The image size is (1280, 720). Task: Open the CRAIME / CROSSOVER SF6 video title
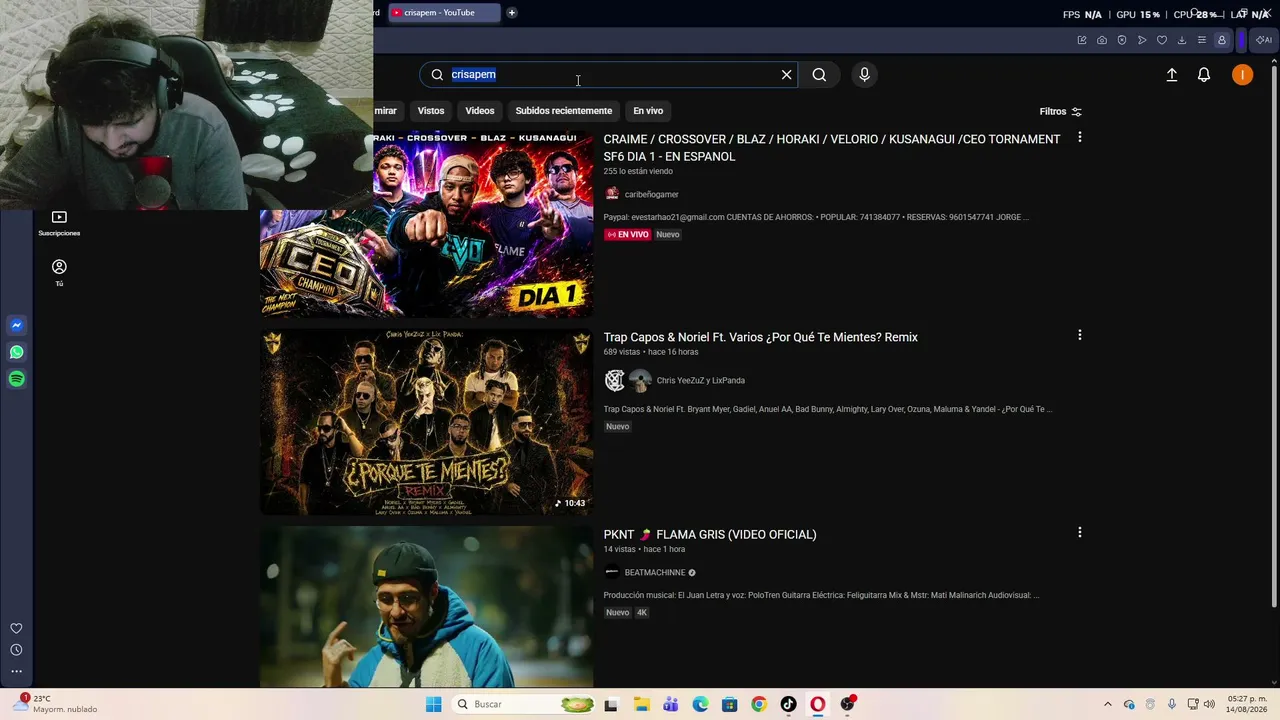(832, 148)
